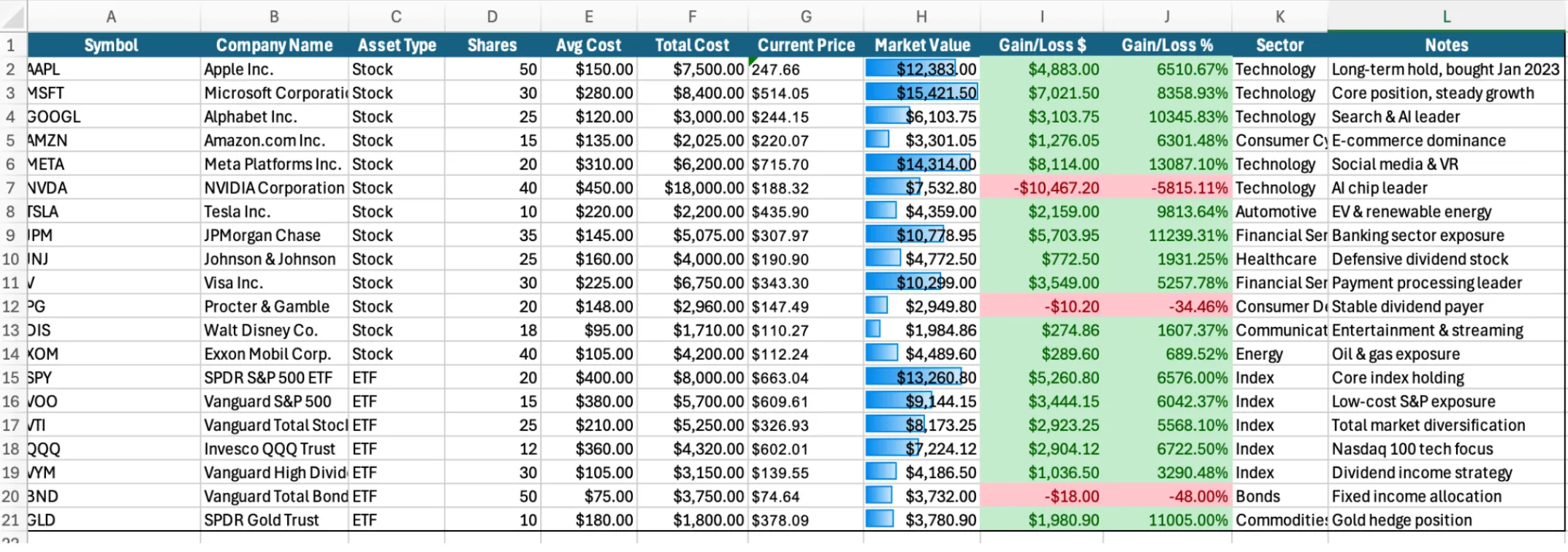Click the 'AI chip leader' note

point(1446,188)
